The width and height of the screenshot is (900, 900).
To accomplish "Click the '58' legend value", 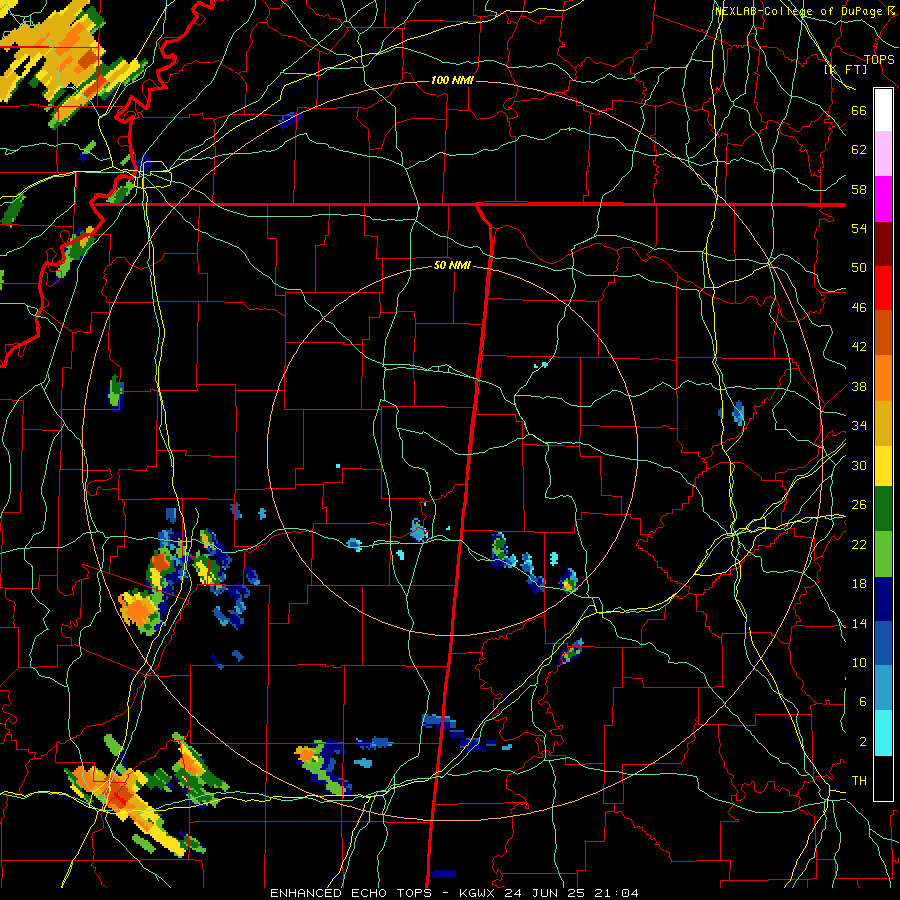I will (859, 189).
